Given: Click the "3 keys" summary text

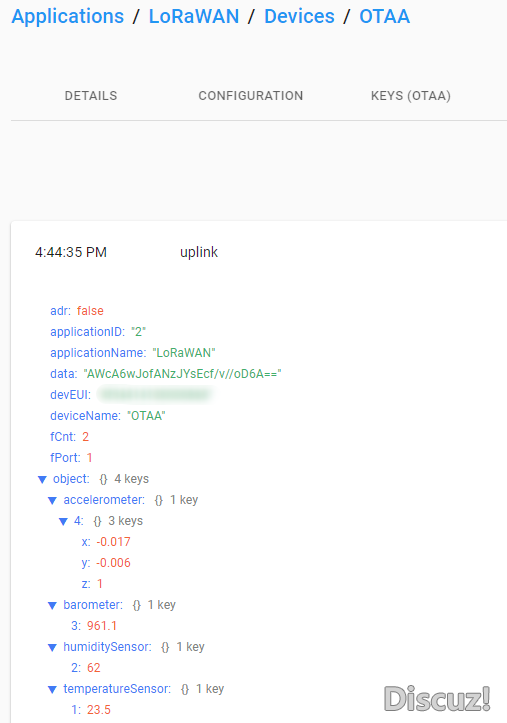Looking at the screenshot, I should [125, 521].
